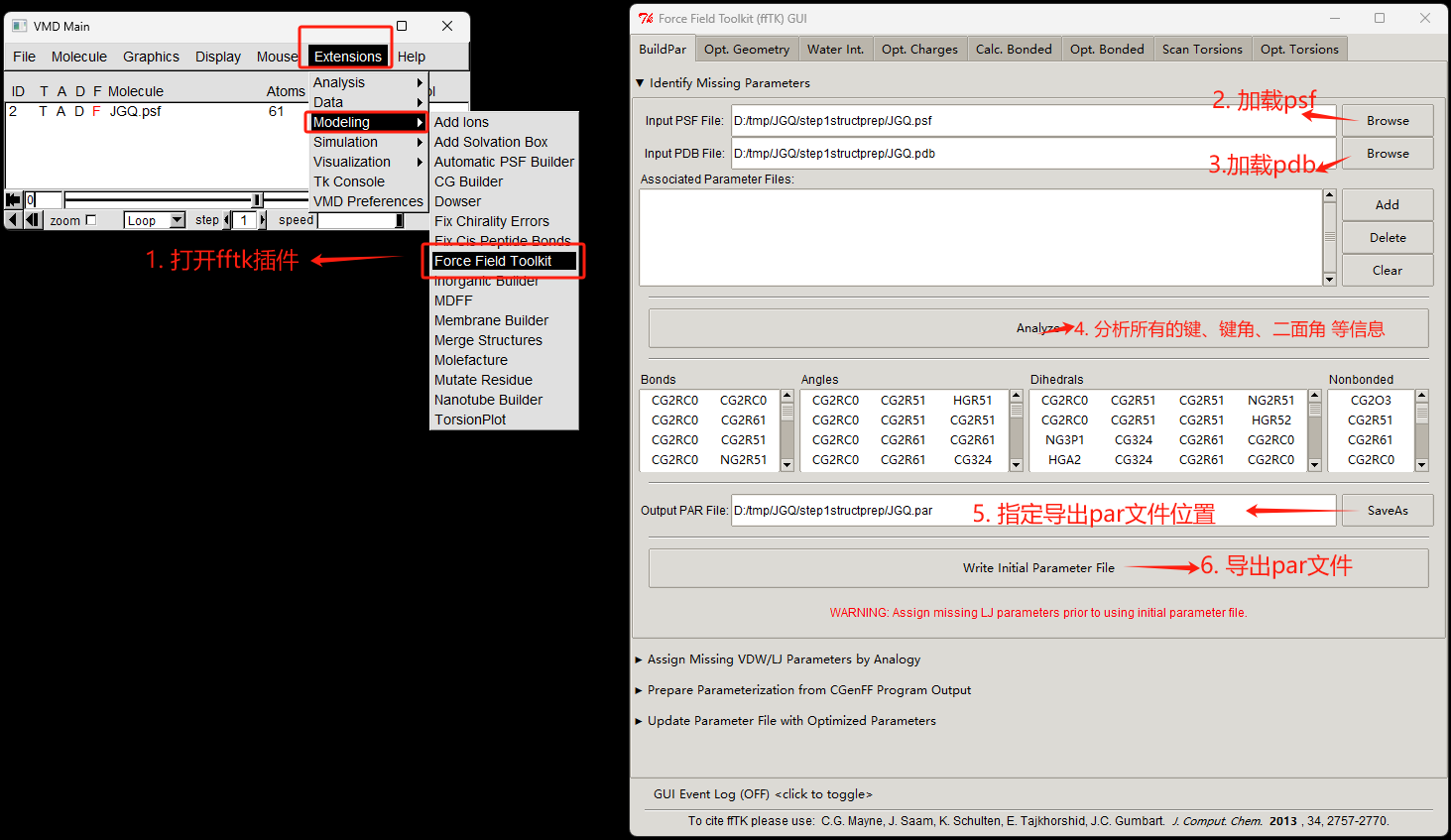Viewport: 1451px width, 840px height.
Task: Select CG Builder entry
Action: (504, 181)
